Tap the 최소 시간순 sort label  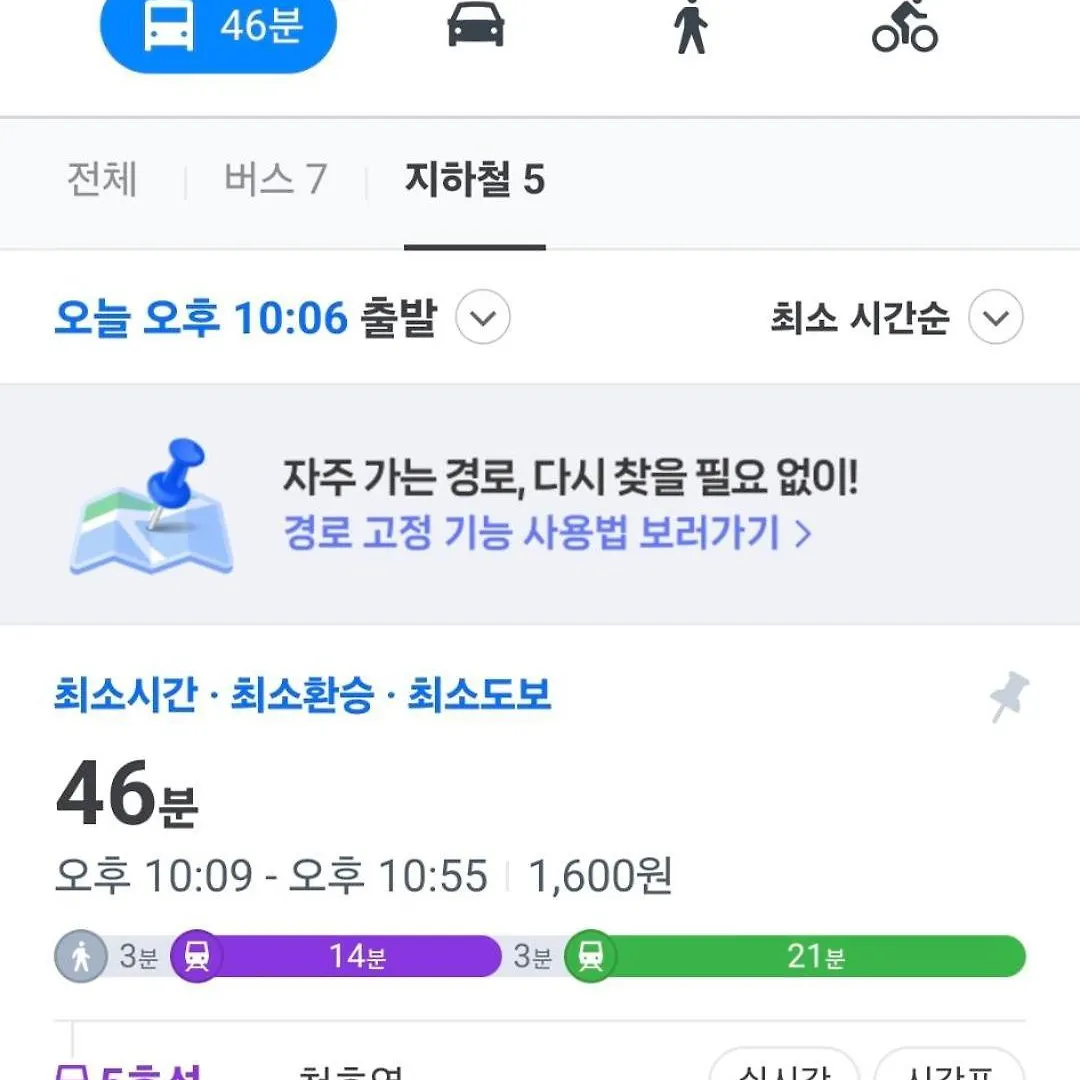859,319
